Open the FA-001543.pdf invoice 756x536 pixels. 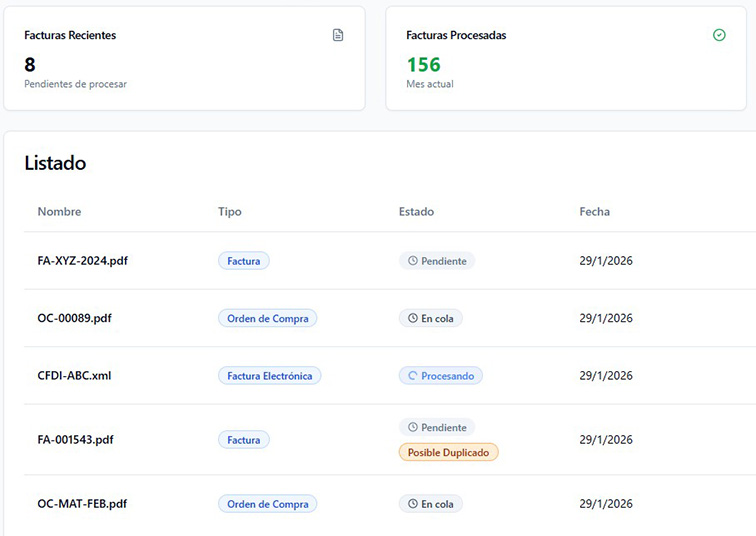tap(75, 440)
